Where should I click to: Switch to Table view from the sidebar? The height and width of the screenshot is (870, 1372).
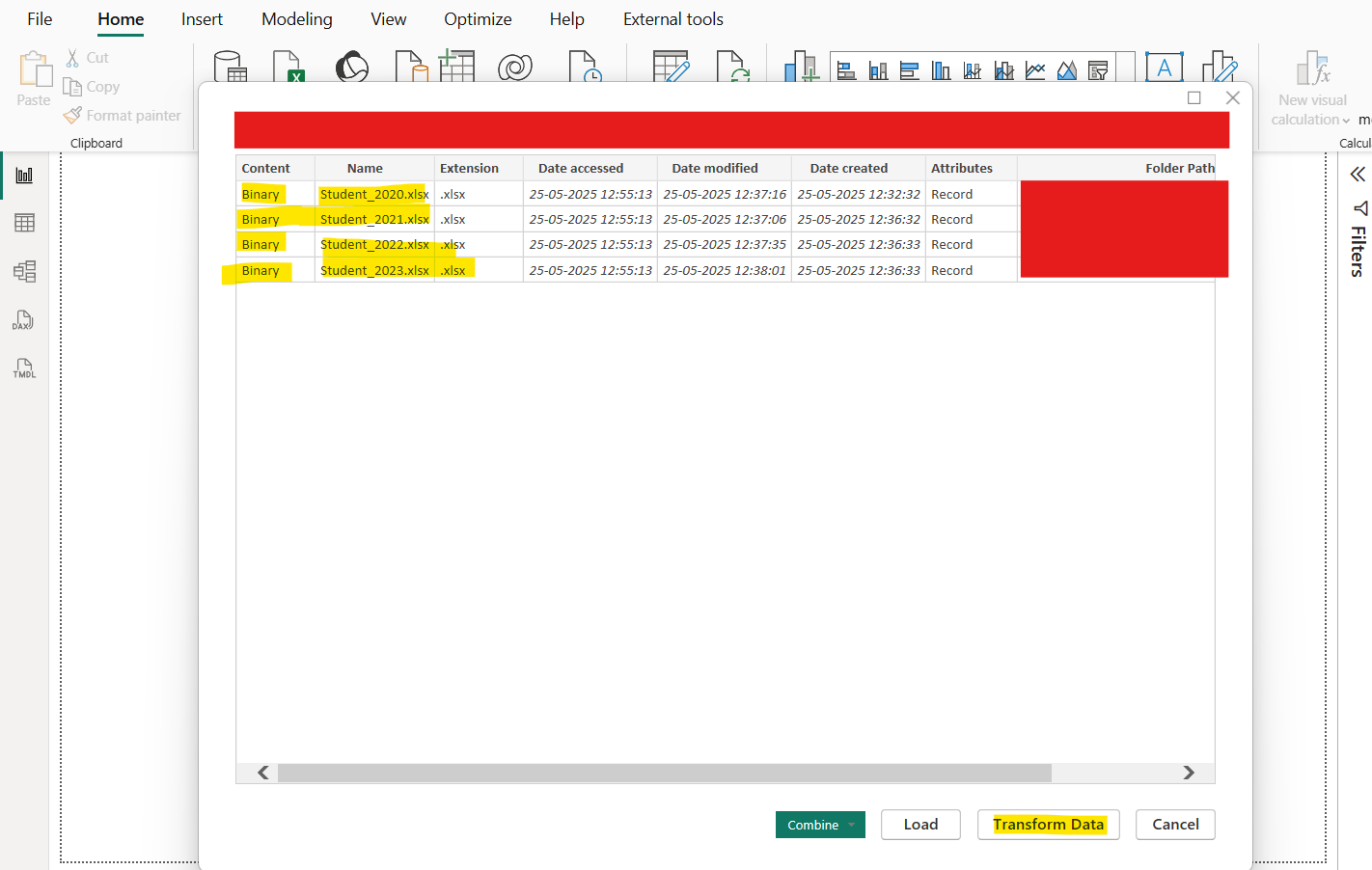click(x=24, y=223)
